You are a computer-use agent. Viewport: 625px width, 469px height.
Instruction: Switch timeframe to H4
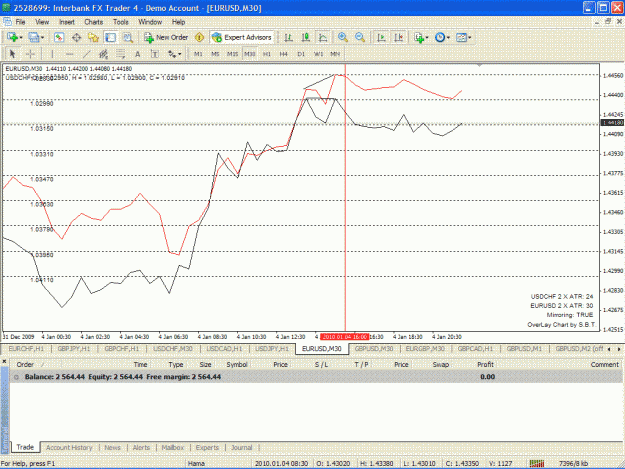pyautogui.click(x=283, y=54)
